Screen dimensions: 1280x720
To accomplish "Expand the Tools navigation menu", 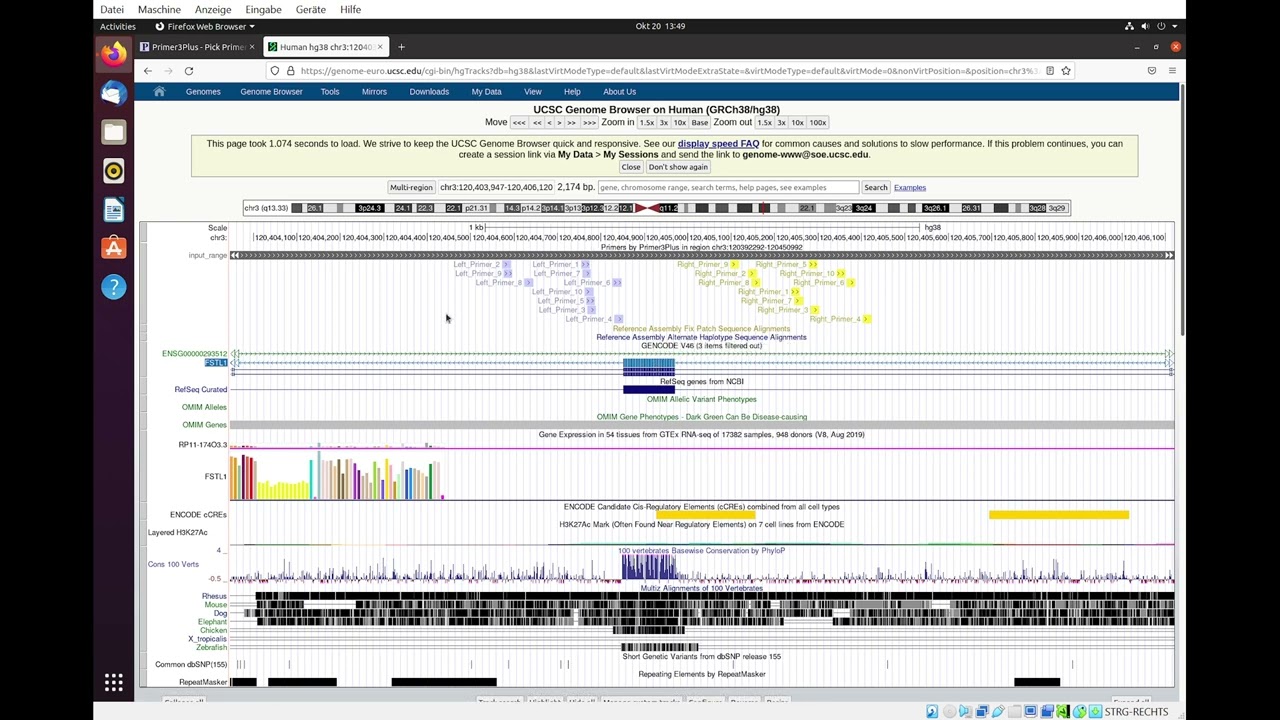I will point(330,91).
